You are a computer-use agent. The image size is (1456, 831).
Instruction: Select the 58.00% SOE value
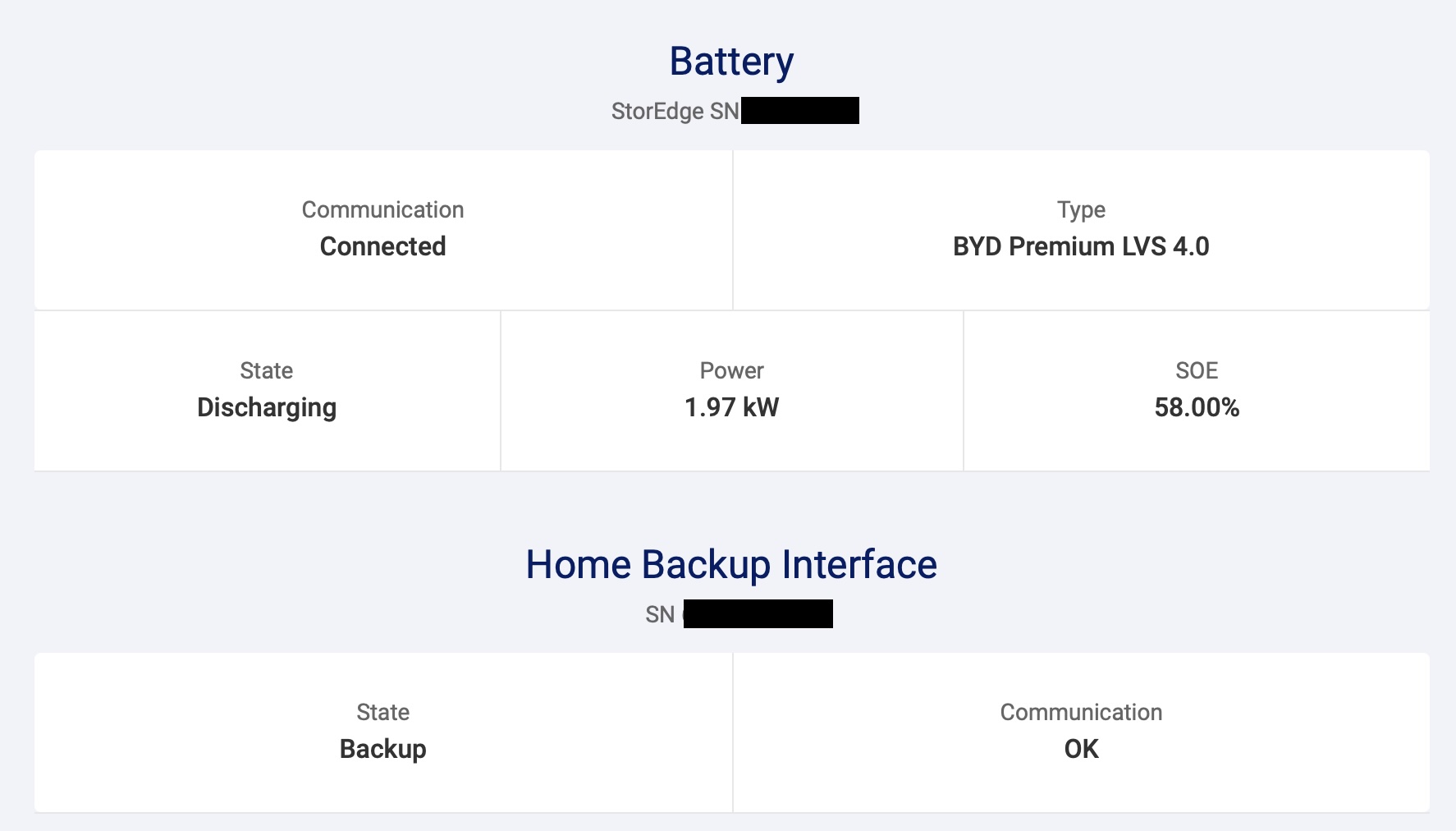point(1196,407)
